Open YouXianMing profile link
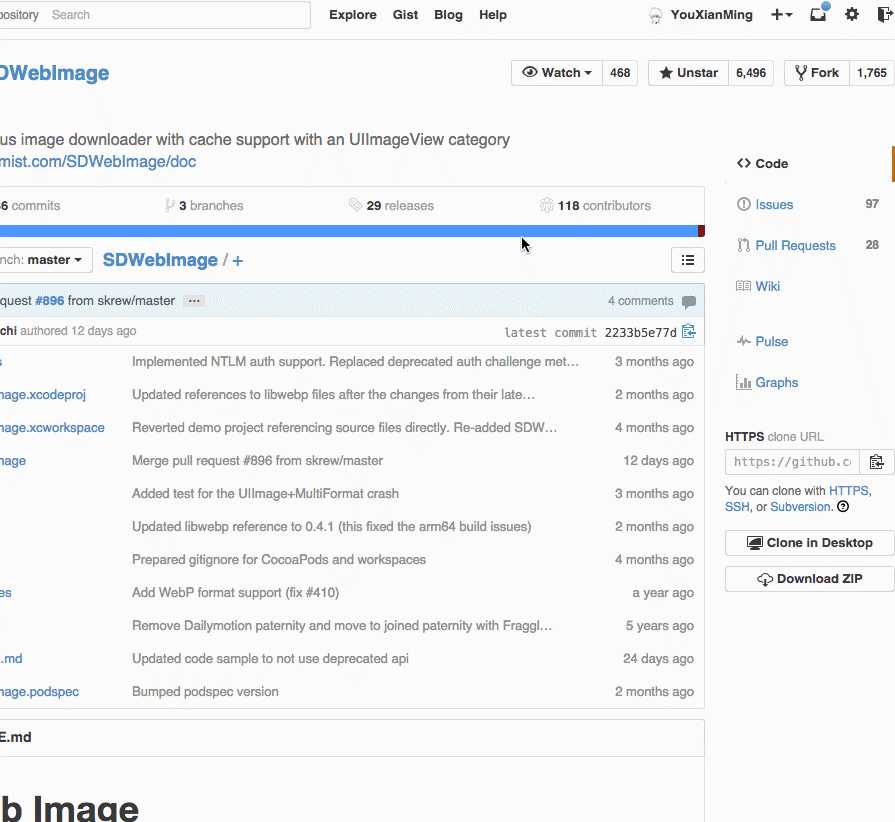The image size is (895, 822). coord(711,15)
